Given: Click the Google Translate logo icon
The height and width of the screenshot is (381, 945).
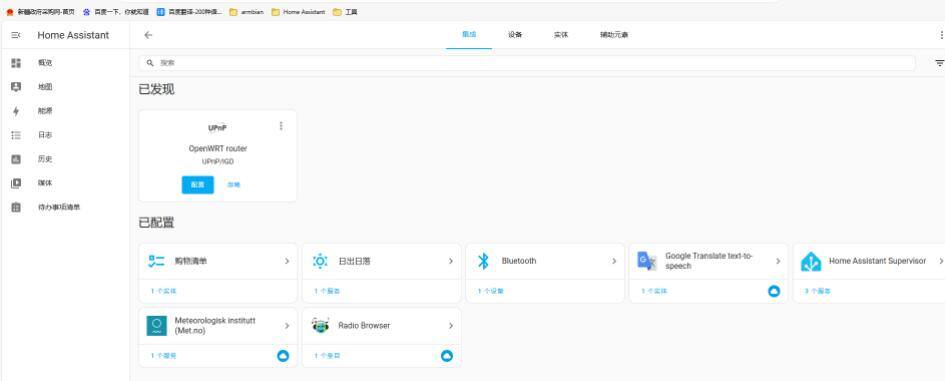Looking at the screenshot, I should click(x=647, y=261).
